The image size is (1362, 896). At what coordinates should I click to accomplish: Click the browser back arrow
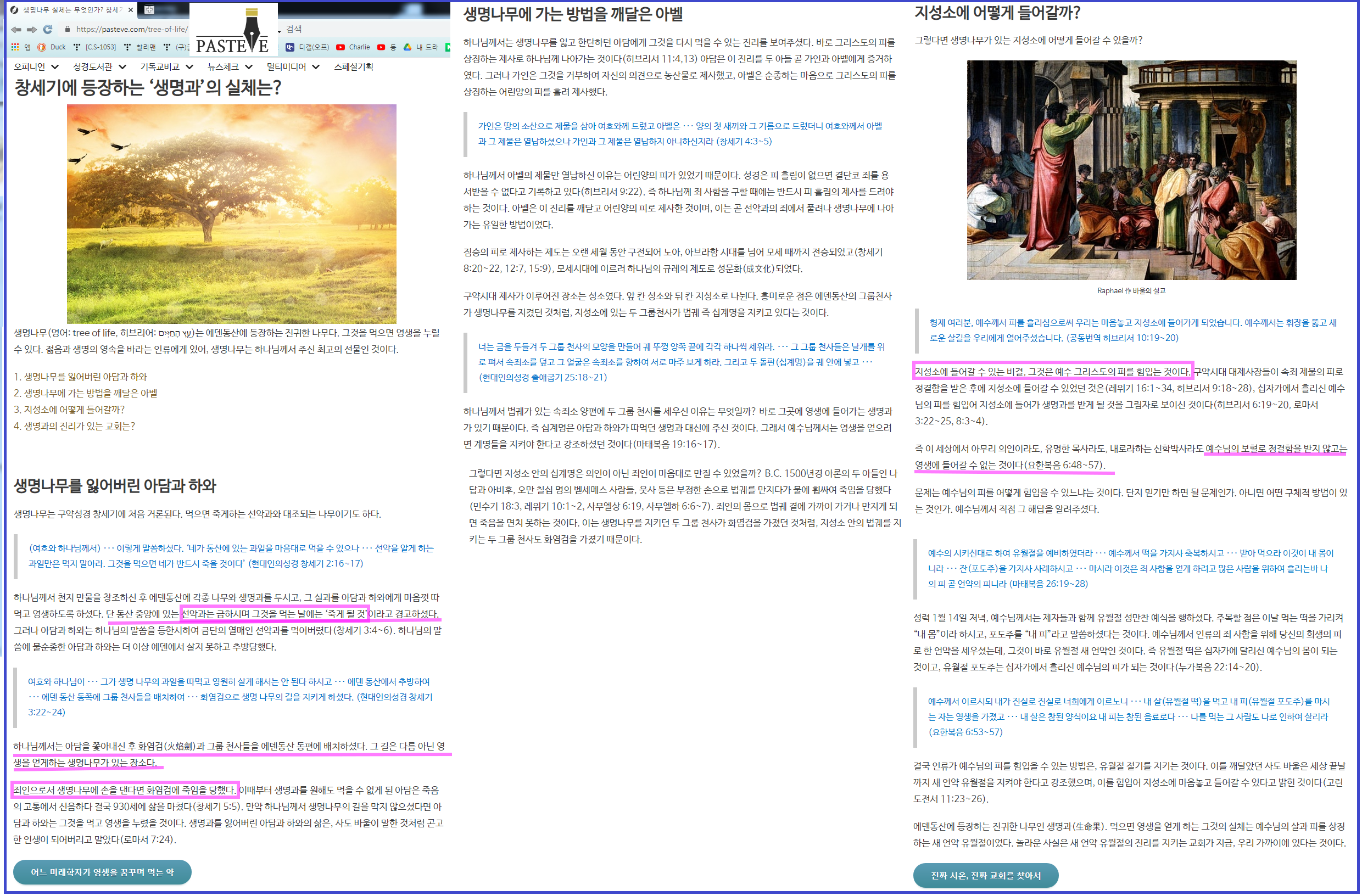15,29
